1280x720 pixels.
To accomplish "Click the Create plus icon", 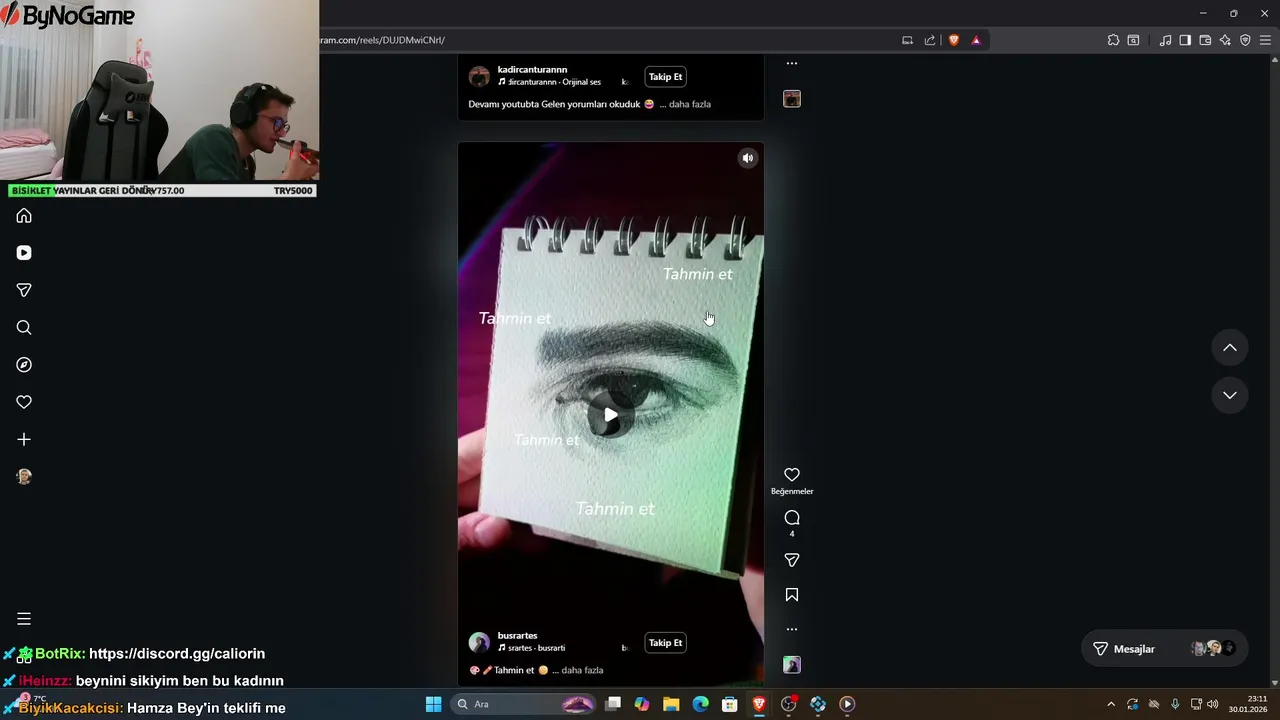I will (24, 439).
